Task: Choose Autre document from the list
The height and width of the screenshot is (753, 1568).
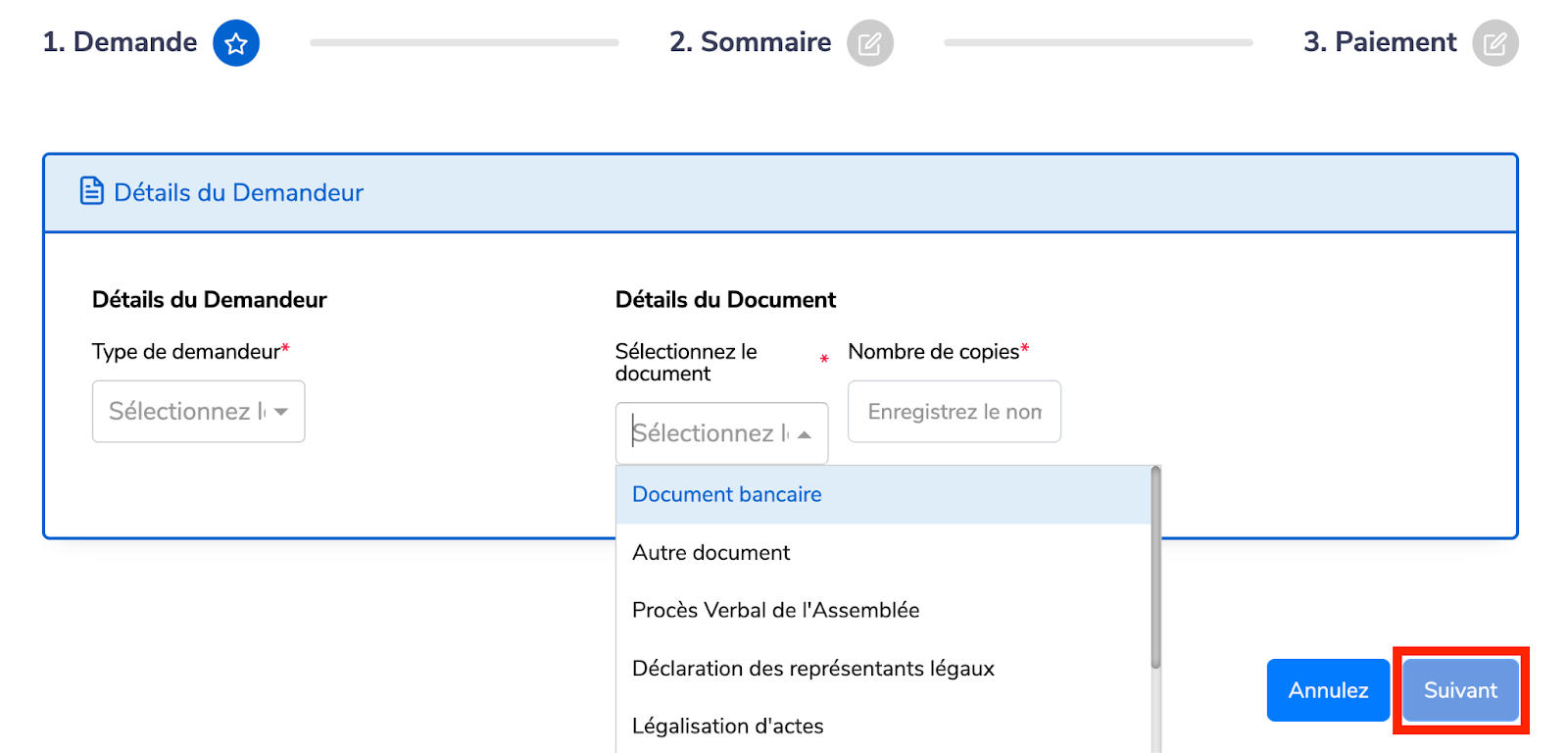Action: pos(883,552)
